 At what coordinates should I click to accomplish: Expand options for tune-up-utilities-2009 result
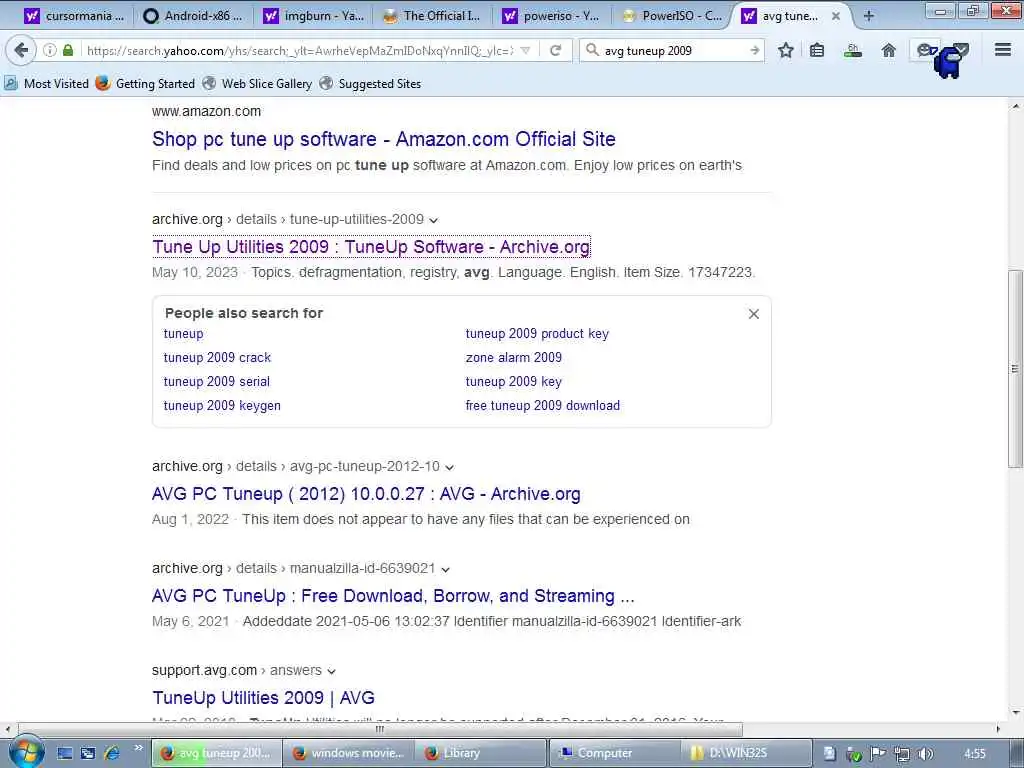pos(434,220)
